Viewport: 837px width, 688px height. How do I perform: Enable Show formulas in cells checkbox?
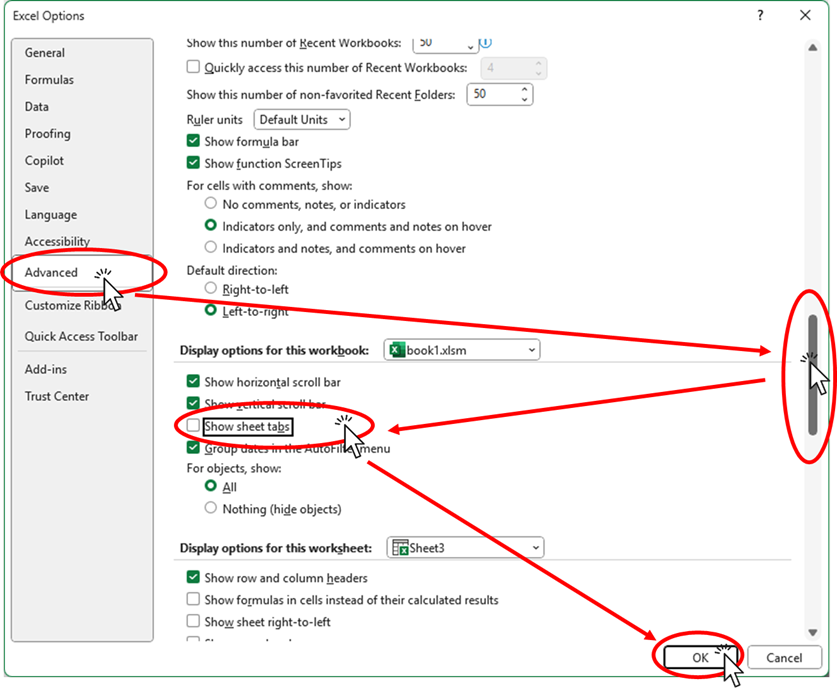pos(193,599)
